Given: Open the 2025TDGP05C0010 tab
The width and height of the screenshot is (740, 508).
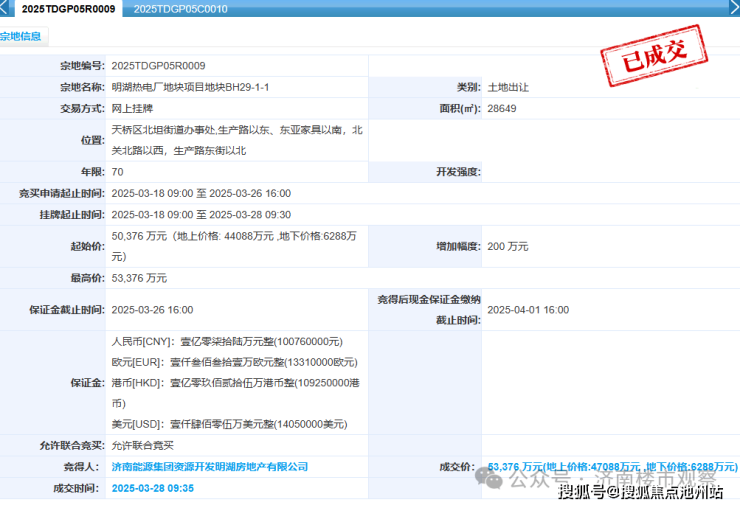Looking at the screenshot, I should point(180,9).
